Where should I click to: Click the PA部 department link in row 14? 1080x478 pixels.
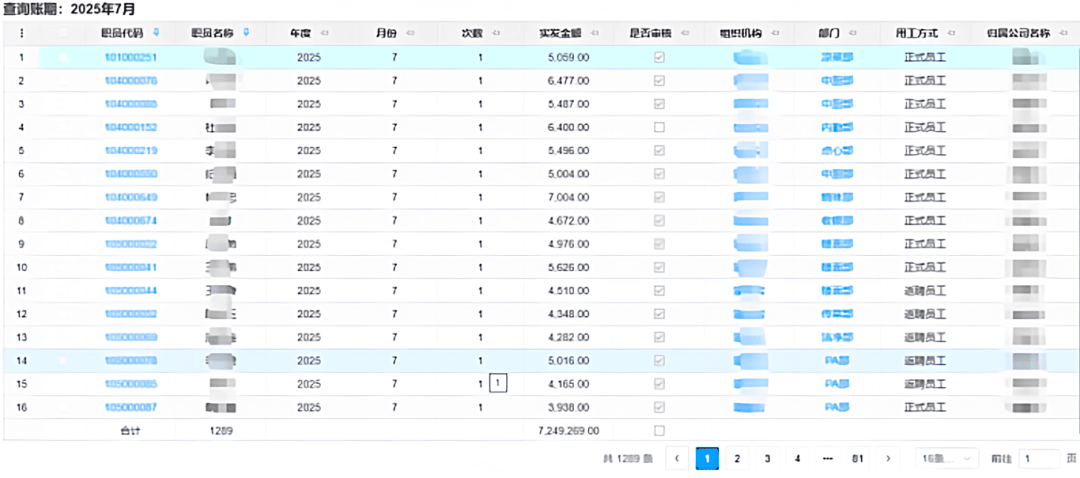[837, 360]
